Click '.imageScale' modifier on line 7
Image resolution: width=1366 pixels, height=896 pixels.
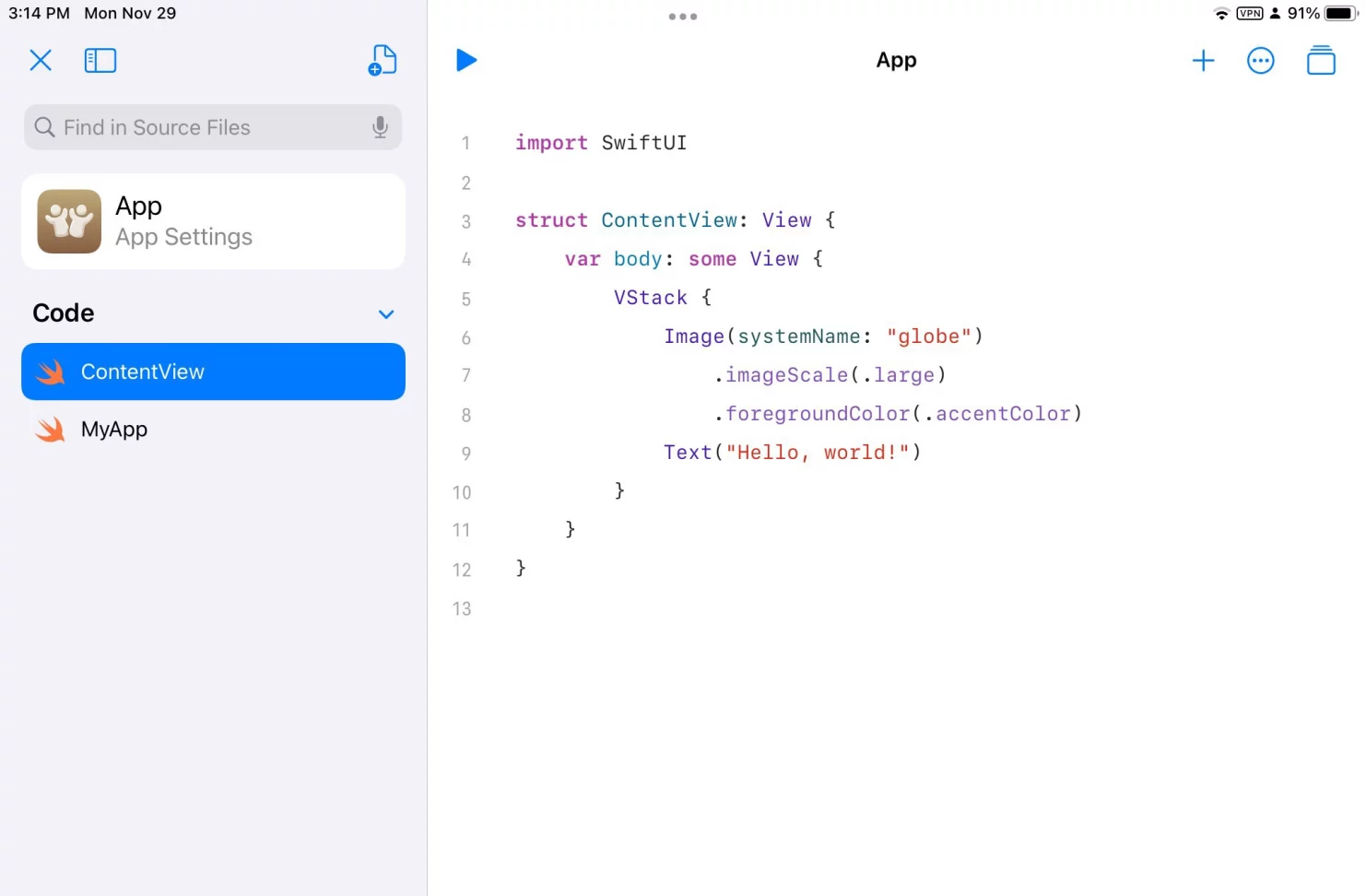[x=781, y=375]
